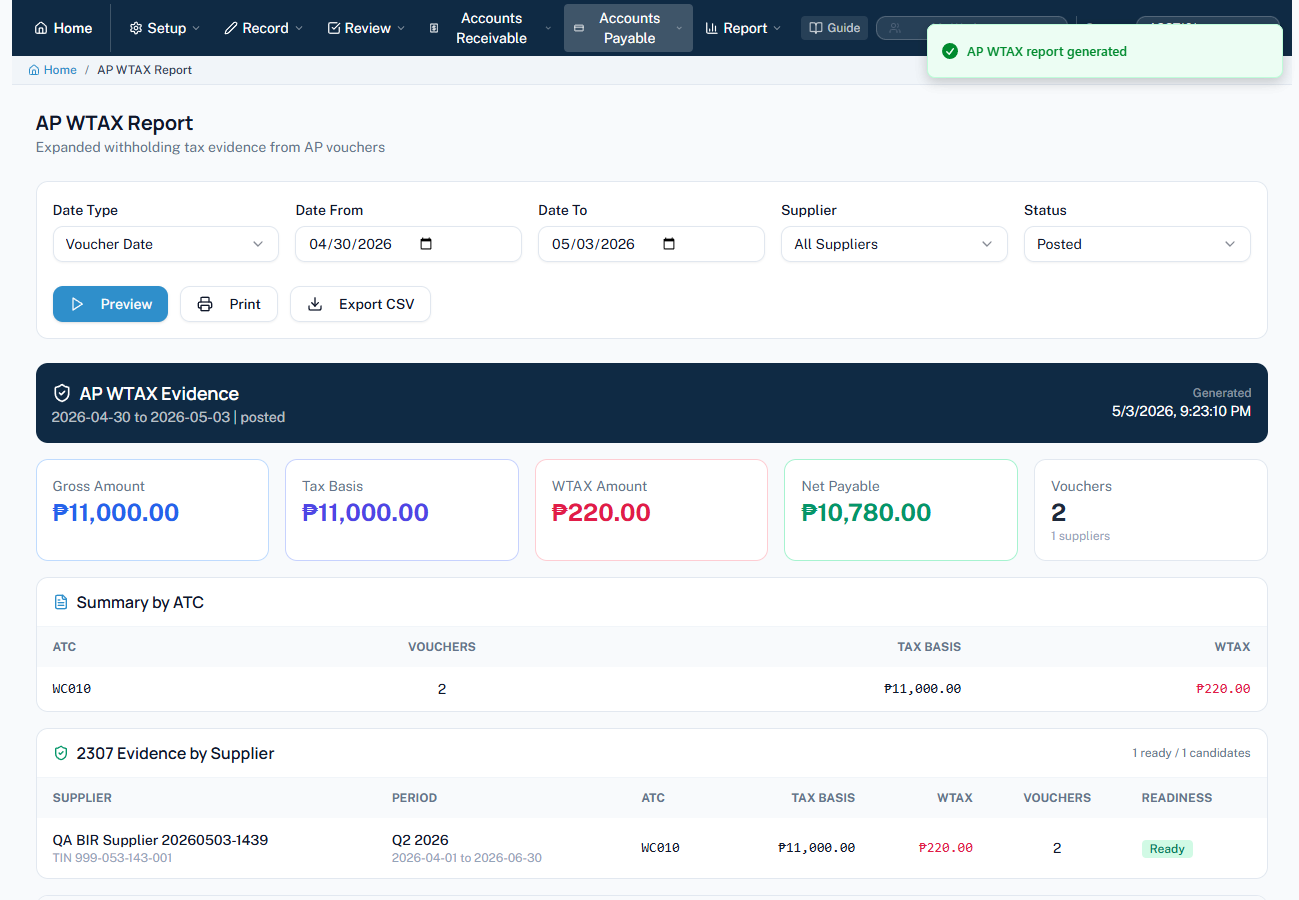Open the Guide button
This screenshot has width=1299, height=900.
[x=834, y=28]
